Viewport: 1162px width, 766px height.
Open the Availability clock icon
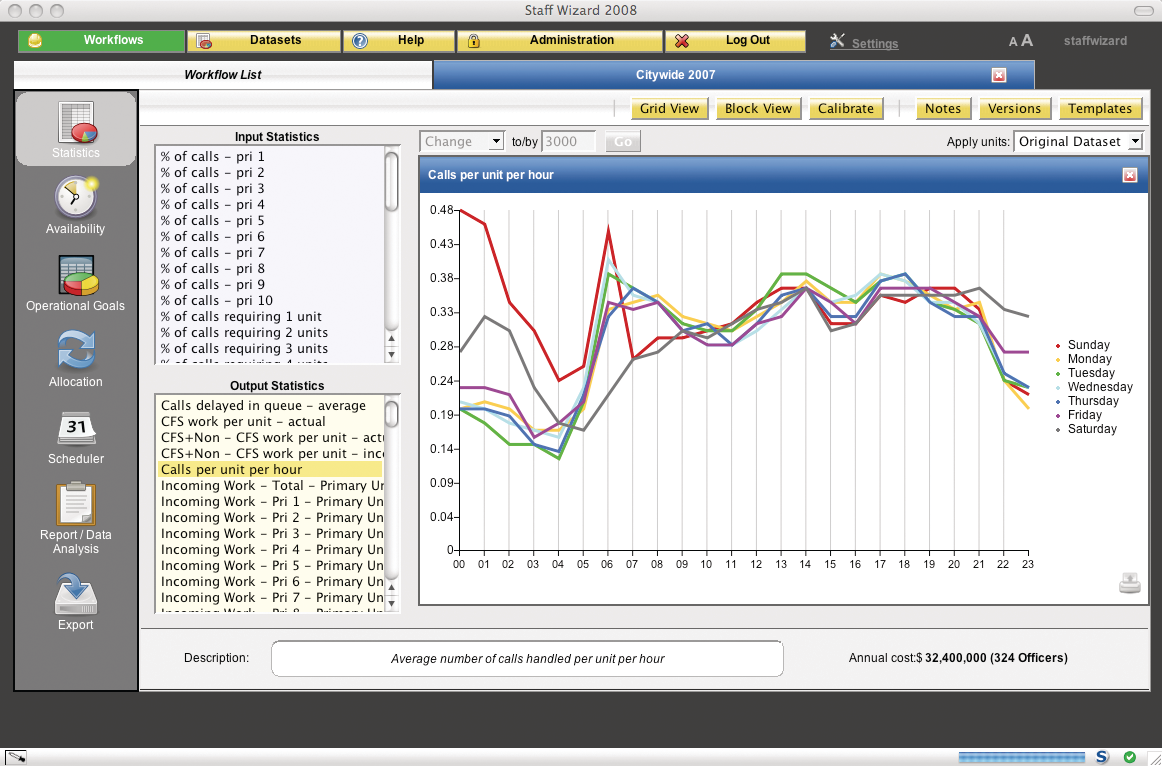[76, 198]
